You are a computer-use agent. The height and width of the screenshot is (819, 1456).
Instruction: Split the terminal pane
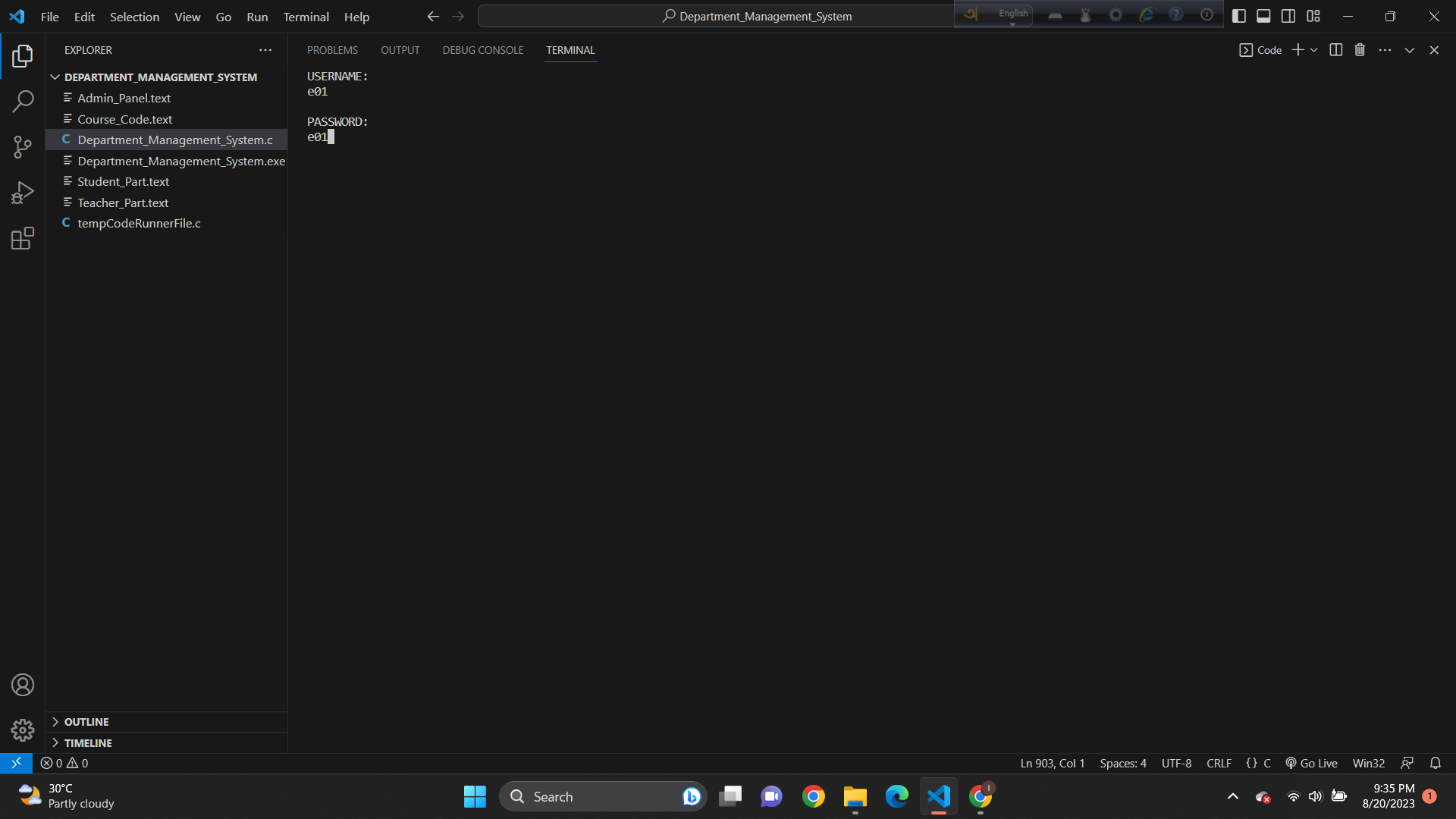(x=1335, y=49)
